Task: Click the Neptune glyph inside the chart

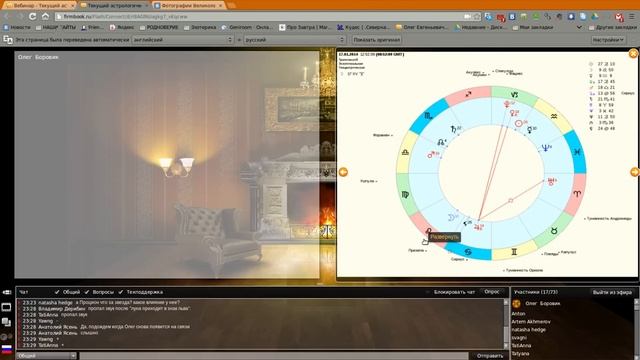Action: click(546, 148)
